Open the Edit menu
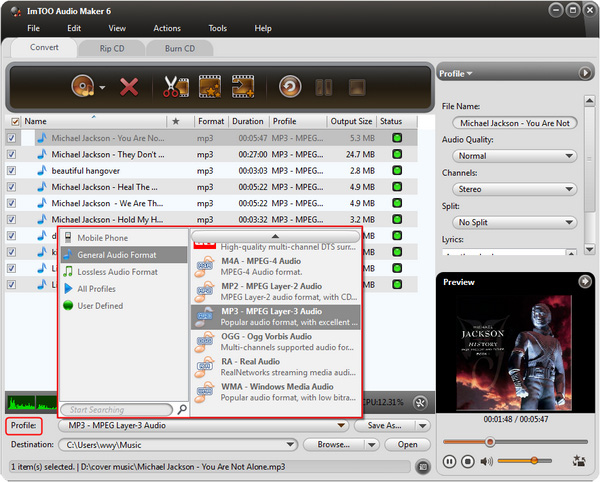600x482 pixels. (x=74, y=28)
